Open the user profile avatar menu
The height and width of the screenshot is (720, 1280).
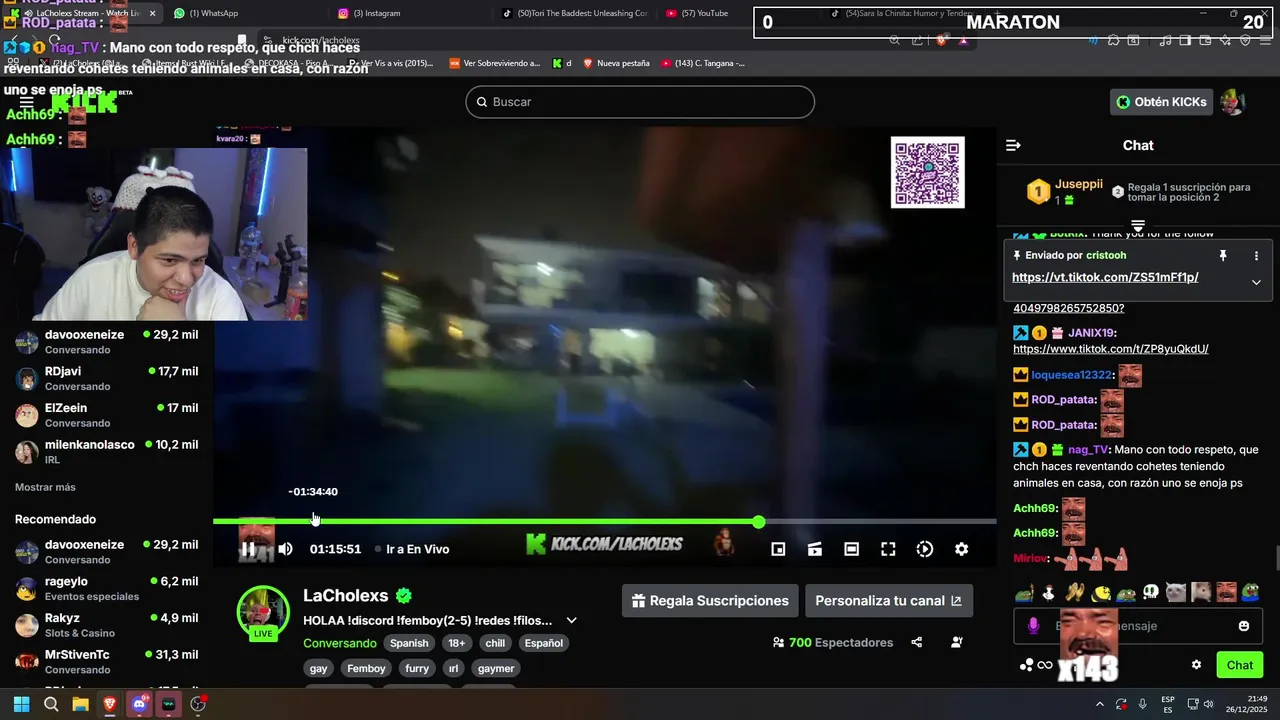(x=1234, y=102)
